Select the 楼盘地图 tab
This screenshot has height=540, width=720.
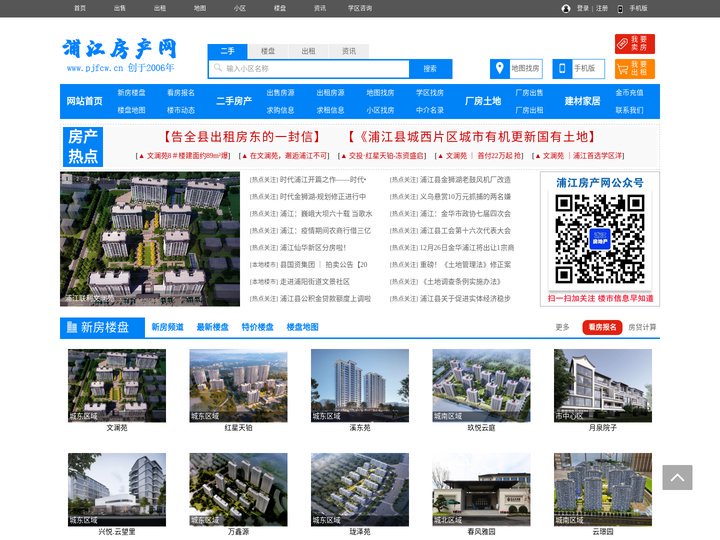[x=303, y=327]
